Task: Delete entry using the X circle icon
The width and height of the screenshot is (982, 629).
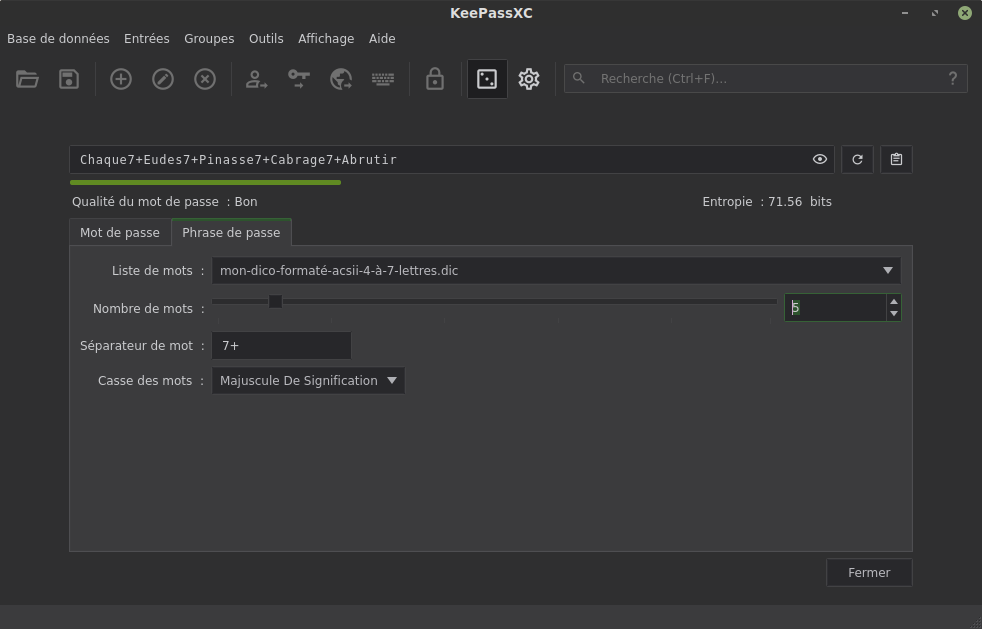Action: [205, 79]
